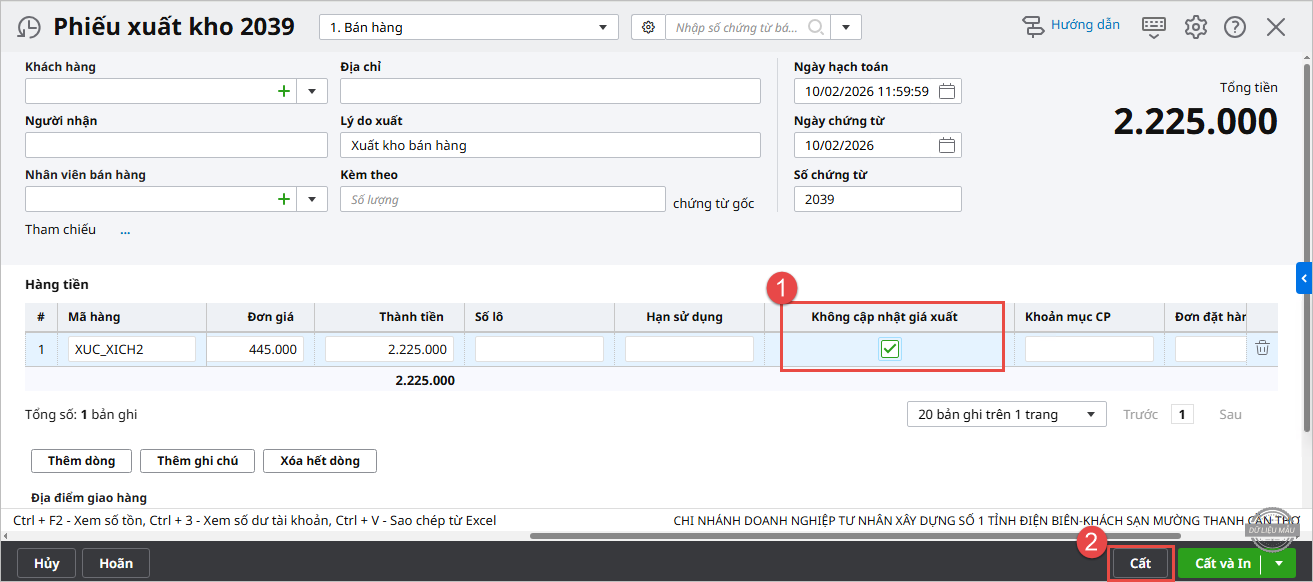
Task: Expand the Khách hàng dropdown
Action: pos(311,91)
